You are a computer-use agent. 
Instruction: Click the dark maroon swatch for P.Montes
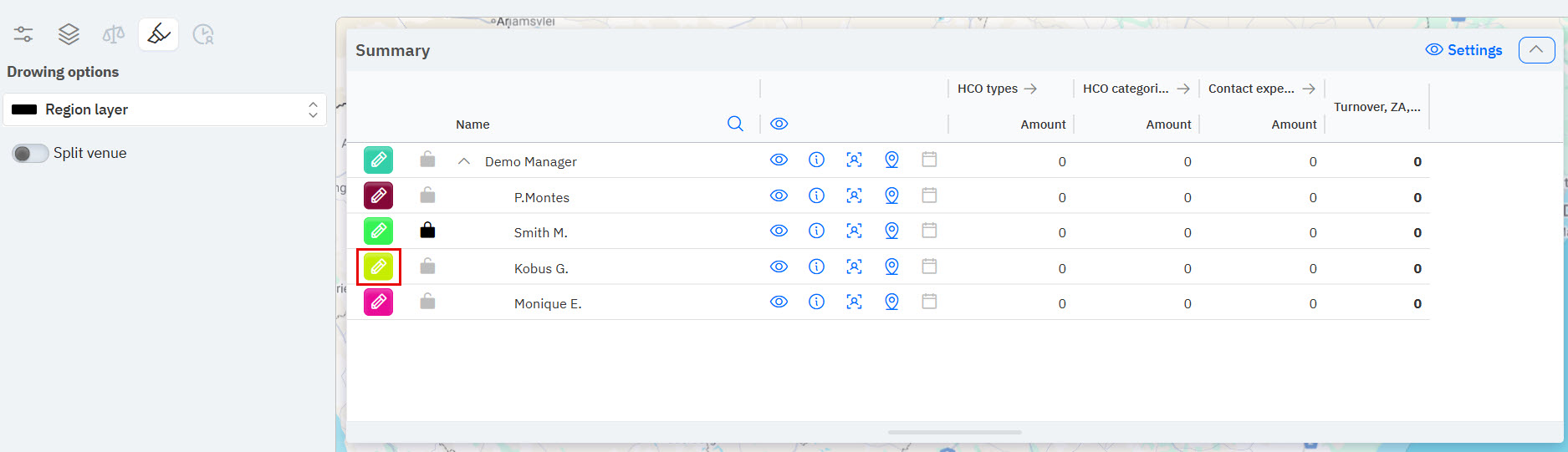click(378, 196)
